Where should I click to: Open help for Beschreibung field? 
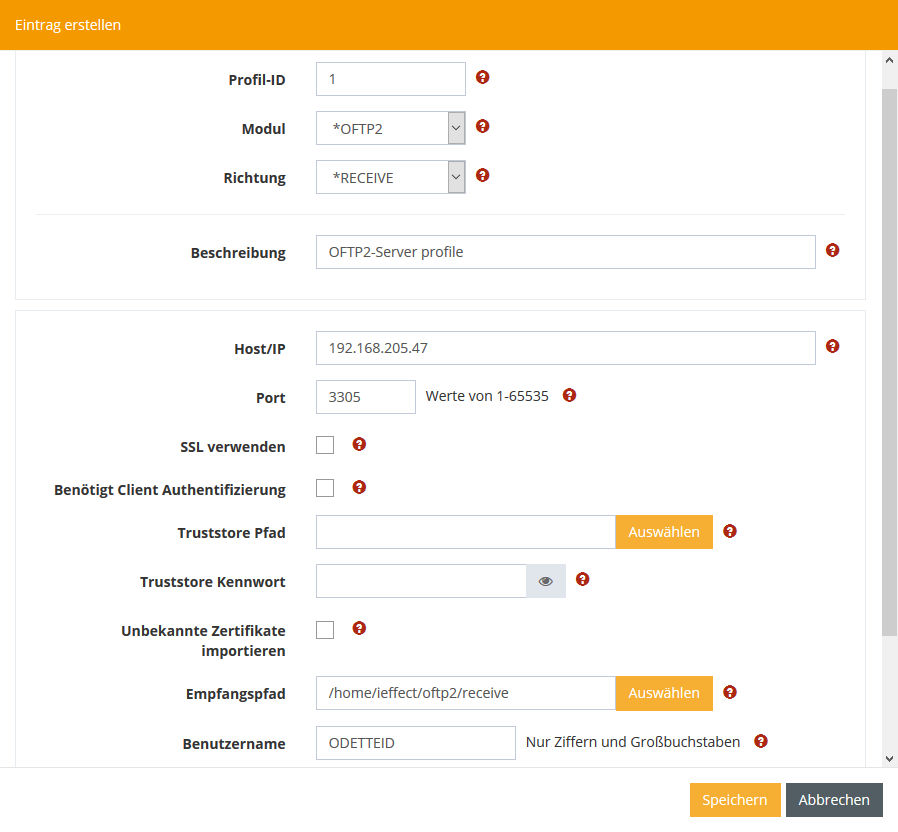(x=833, y=250)
